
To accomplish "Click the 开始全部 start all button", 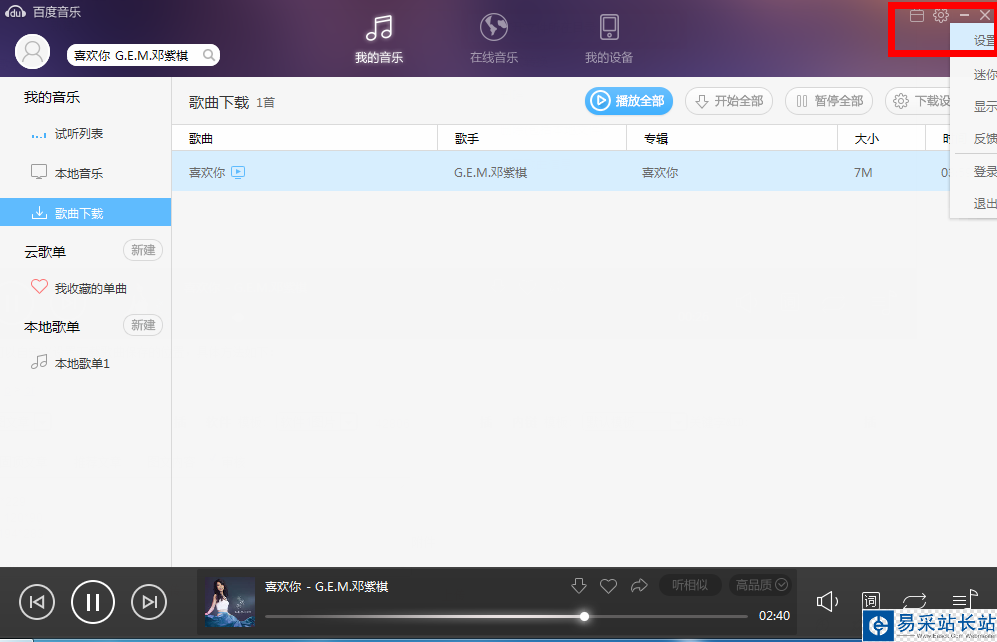I will click(x=729, y=101).
